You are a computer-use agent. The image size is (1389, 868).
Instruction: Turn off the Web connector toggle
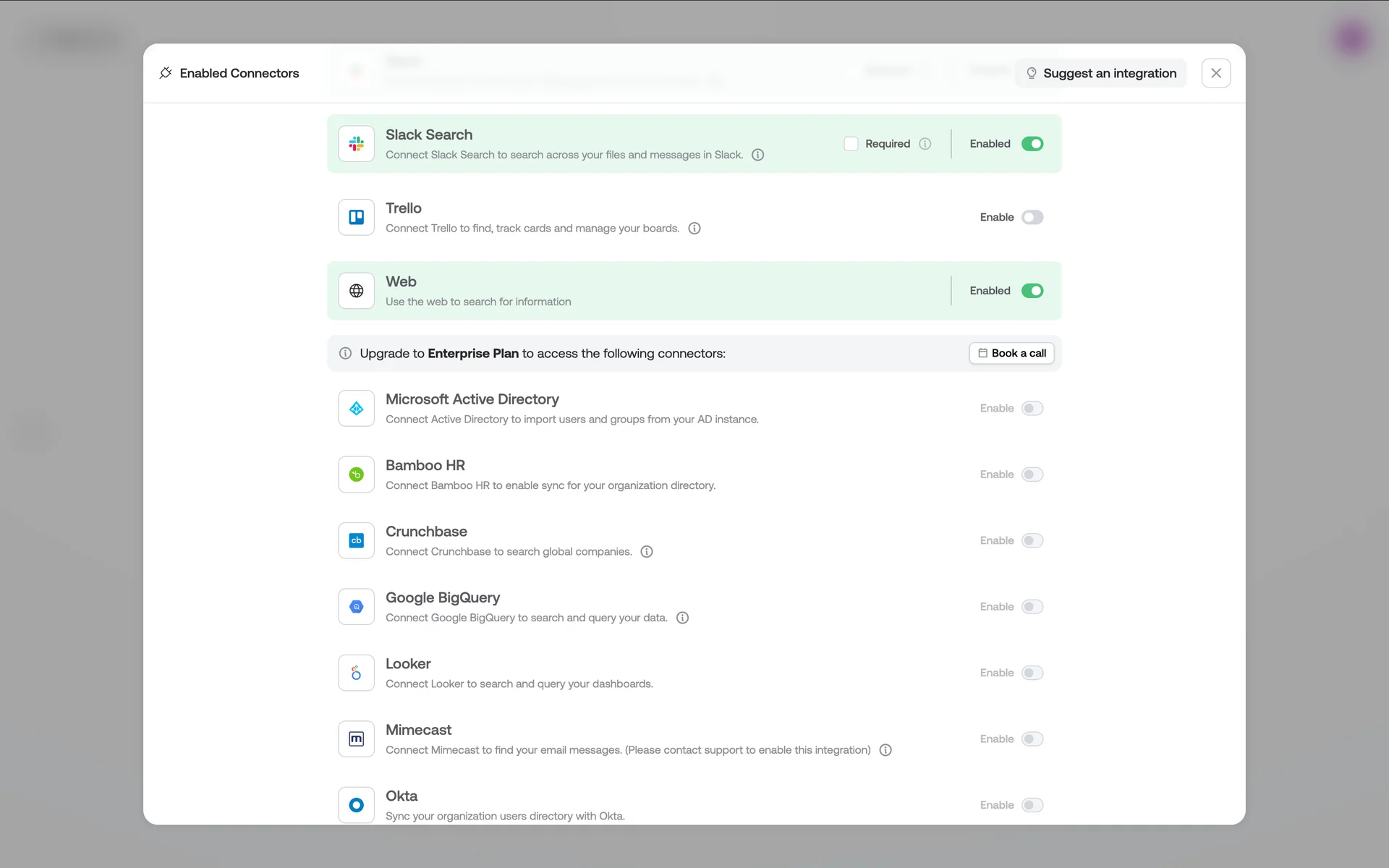[1032, 291]
